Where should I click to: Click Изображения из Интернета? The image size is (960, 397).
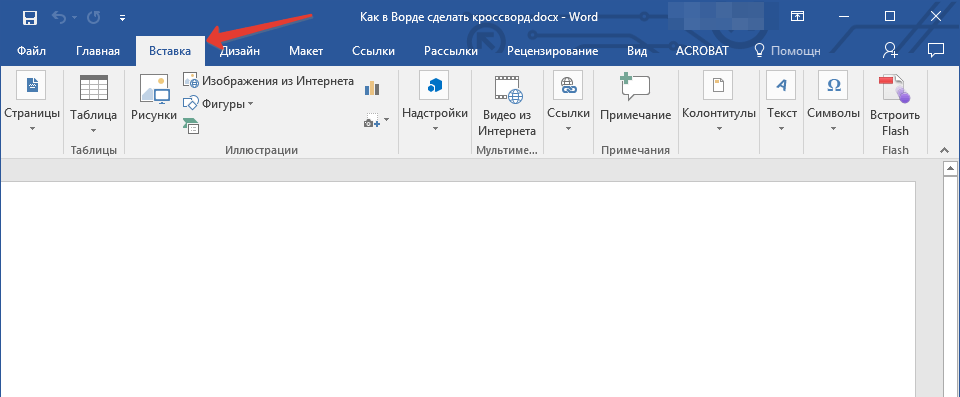[269, 81]
